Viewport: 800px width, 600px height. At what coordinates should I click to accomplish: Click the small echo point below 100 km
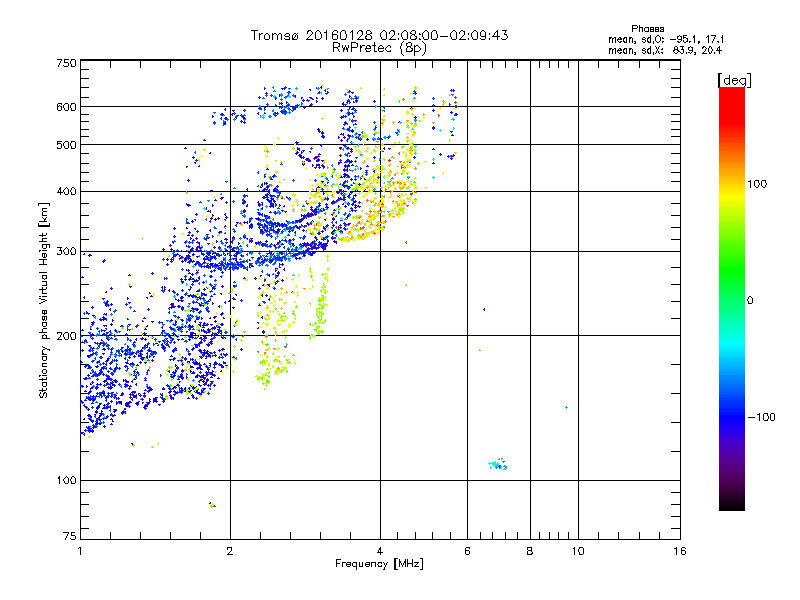(212, 505)
